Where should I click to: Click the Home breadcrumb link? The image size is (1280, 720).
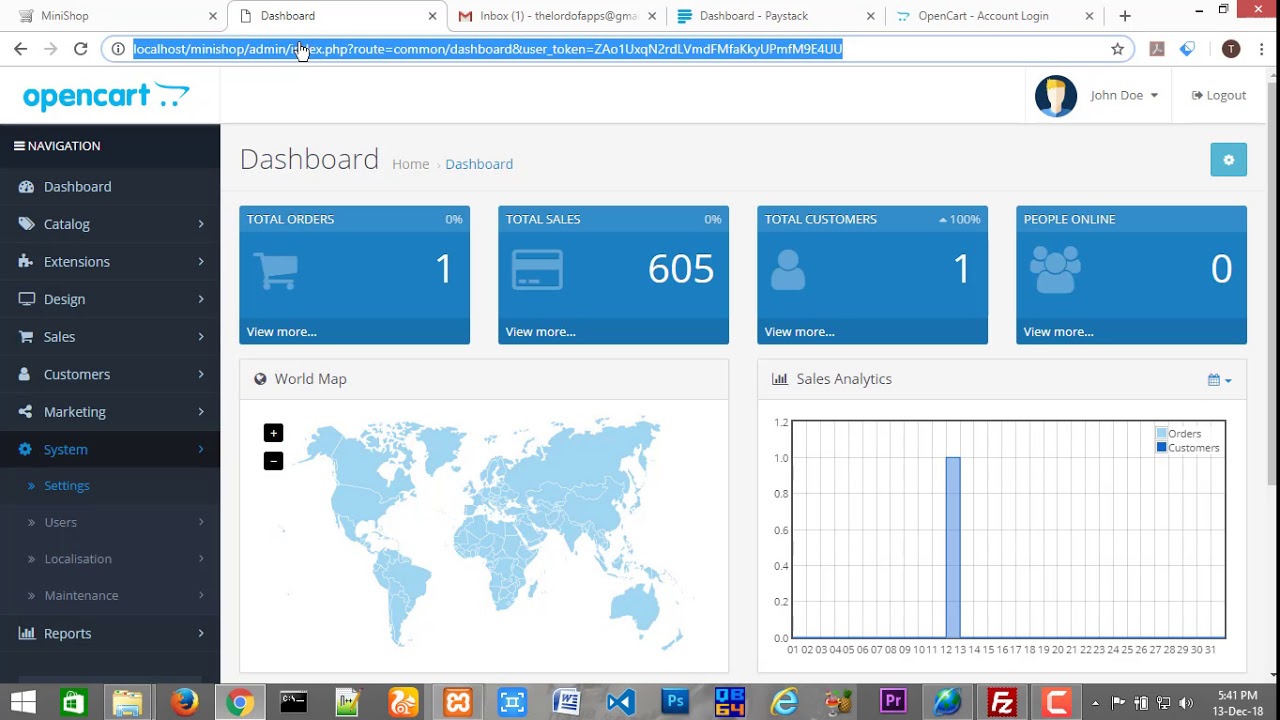(410, 164)
